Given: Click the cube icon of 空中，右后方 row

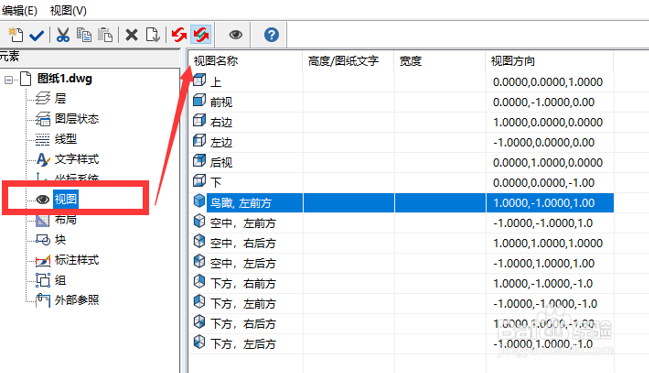Looking at the screenshot, I should tap(200, 241).
